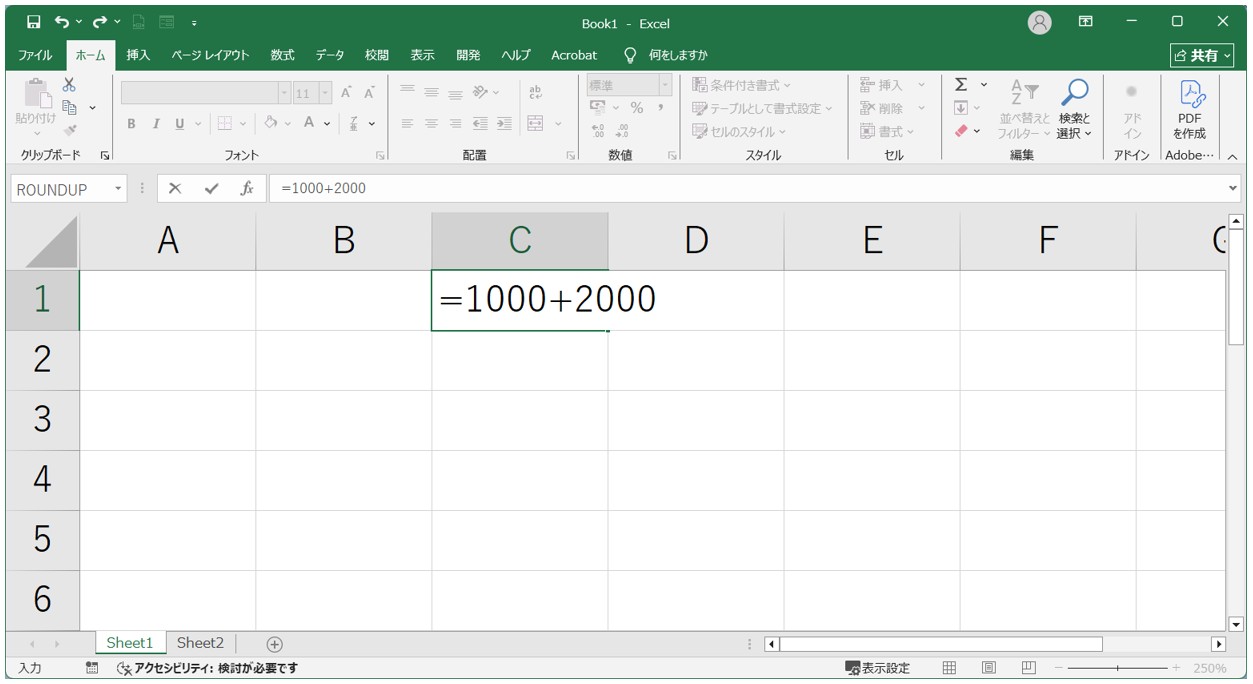Image resolution: width=1253 pixels, height=684 pixels.
Task: Switch to Page Break Preview in status bar
Action: tap(1028, 668)
